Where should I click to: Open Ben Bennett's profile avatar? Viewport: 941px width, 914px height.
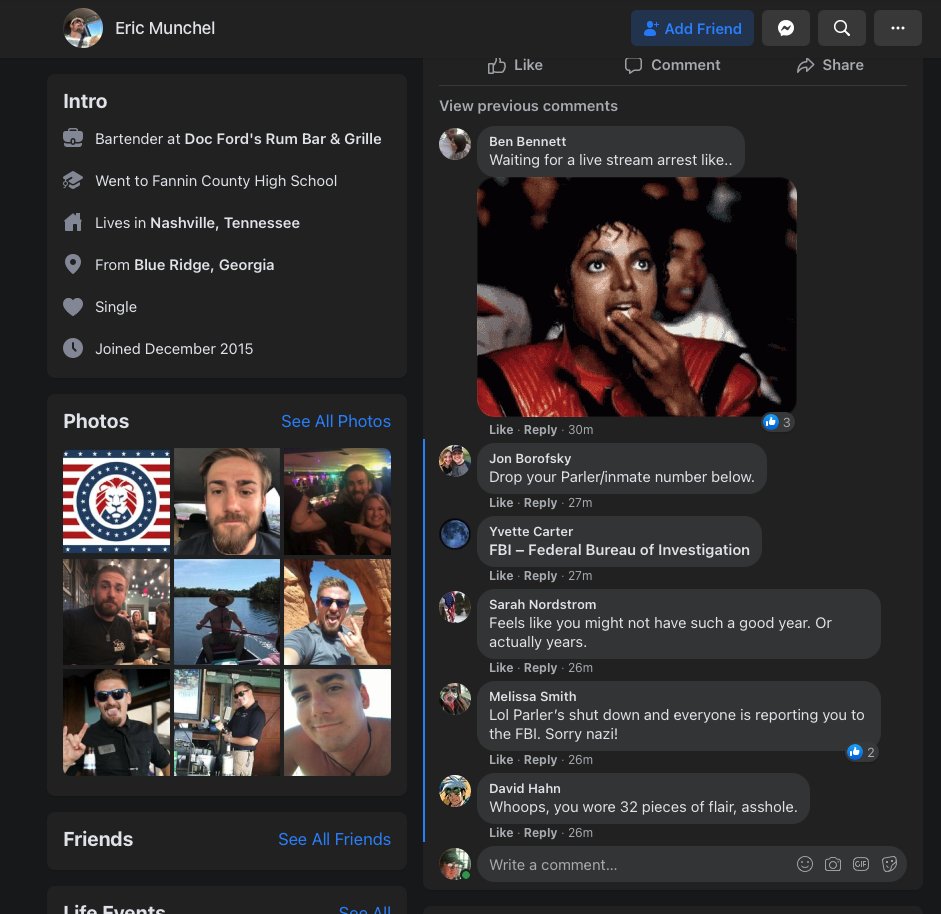click(x=455, y=143)
